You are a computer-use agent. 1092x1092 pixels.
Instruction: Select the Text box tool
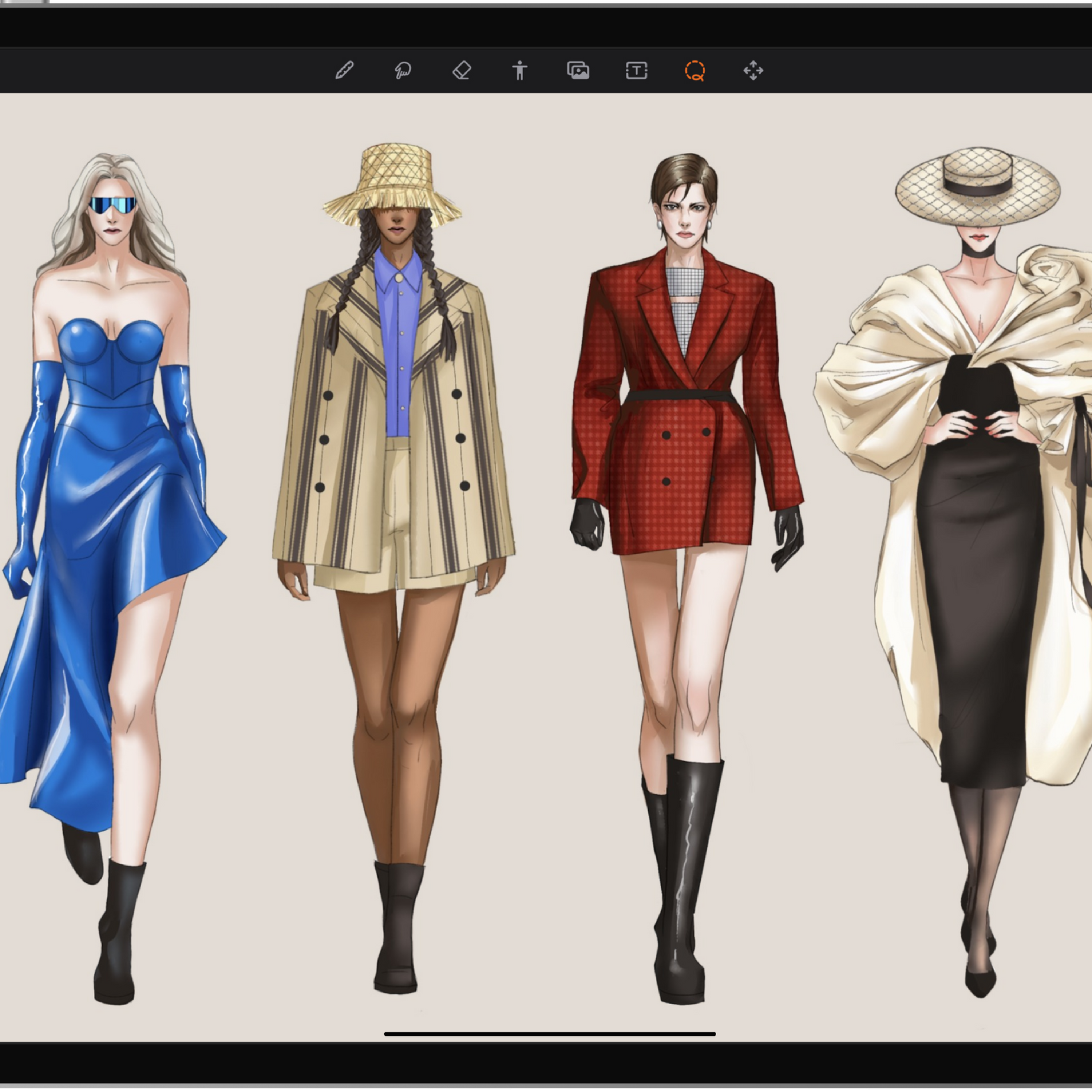click(636, 71)
